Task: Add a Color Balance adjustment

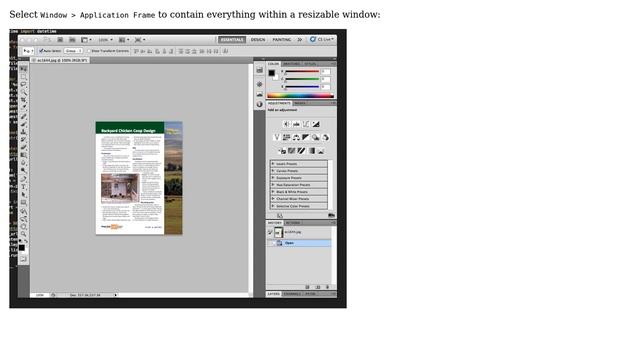Action: click(x=296, y=138)
